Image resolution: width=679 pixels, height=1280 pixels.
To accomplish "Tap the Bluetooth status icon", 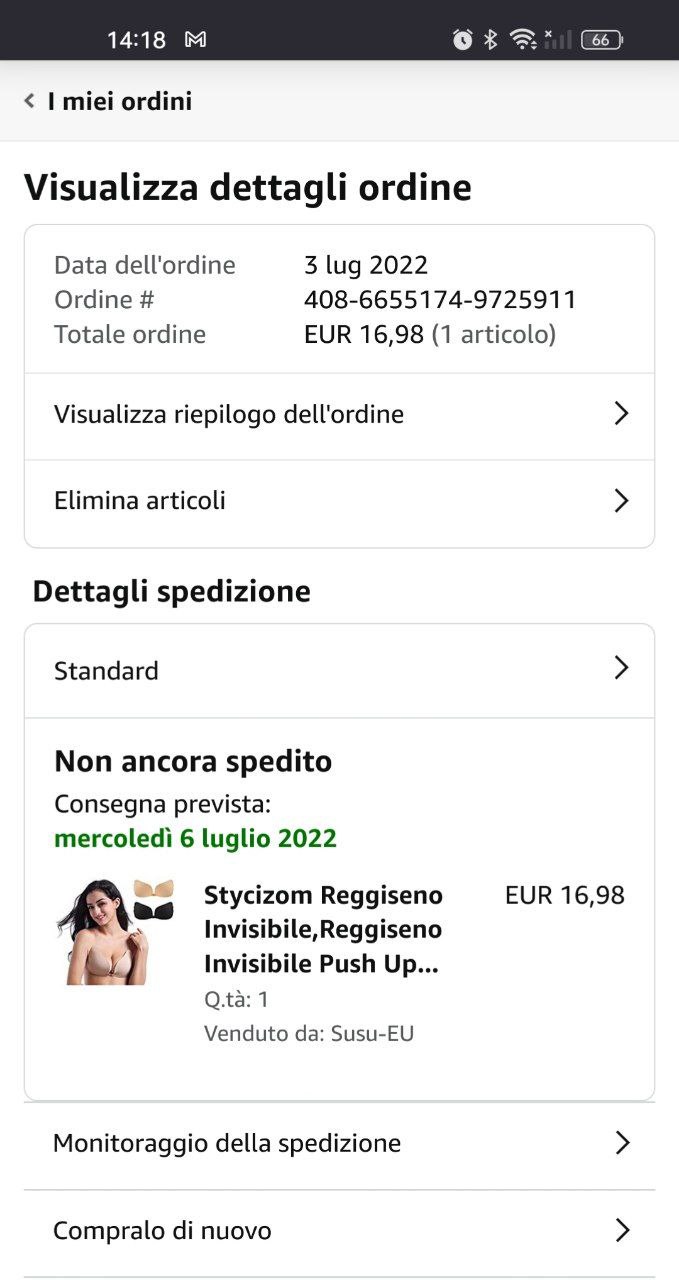I will pos(490,39).
